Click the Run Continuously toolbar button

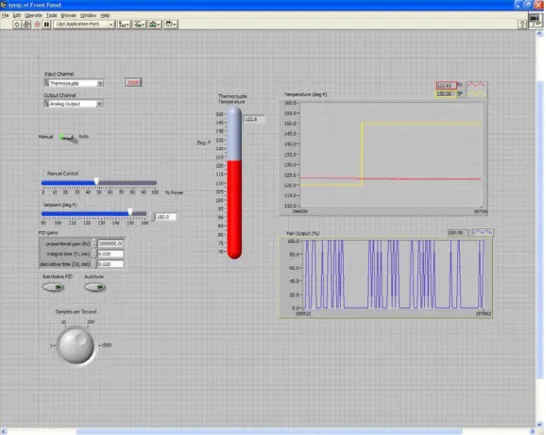pos(26,24)
